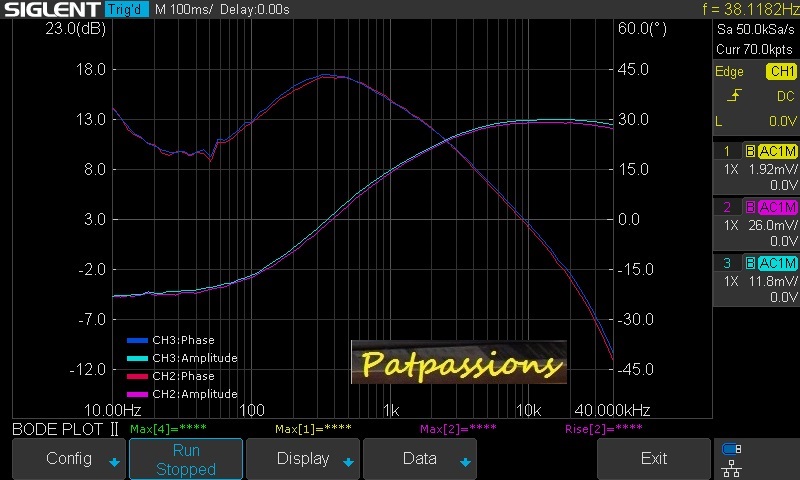Toggle the channel 3 cyan number badge
Viewport: 800px width, 480px height.
(x=728, y=263)
